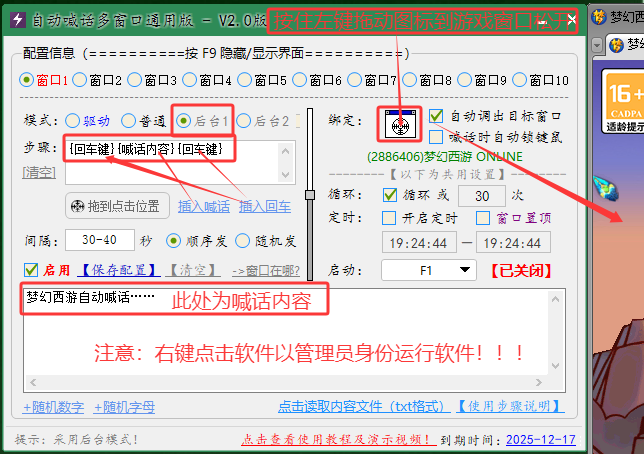
Task: Toggle the 循环 loop checkbox
Action: (x=390, y=194)
